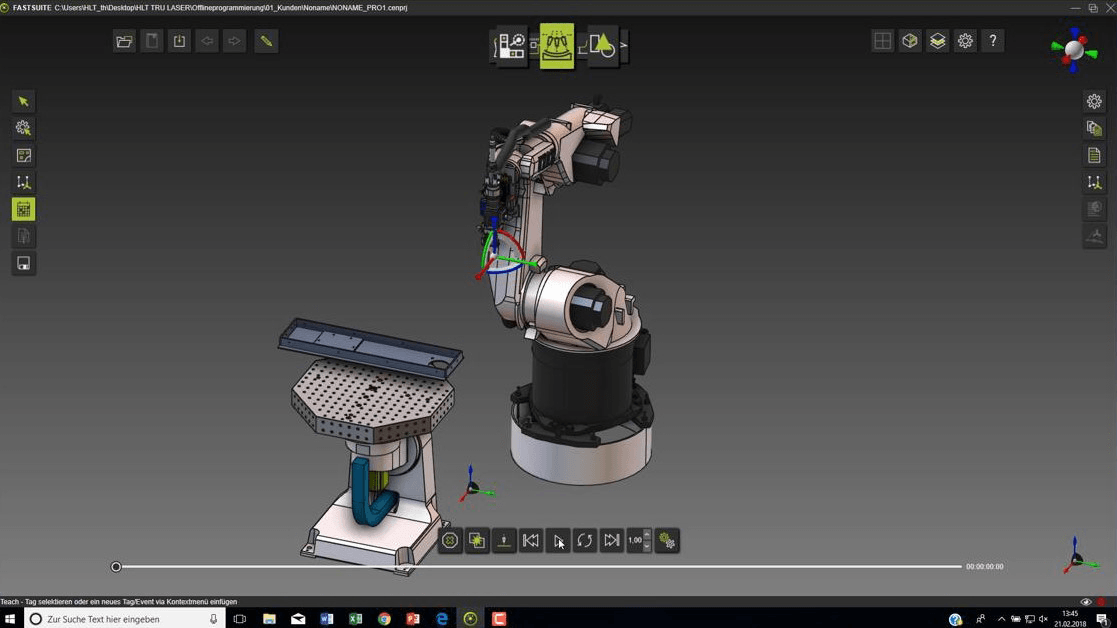
Task: Click the four-pane view layout icon
Action: coord(882,41)
